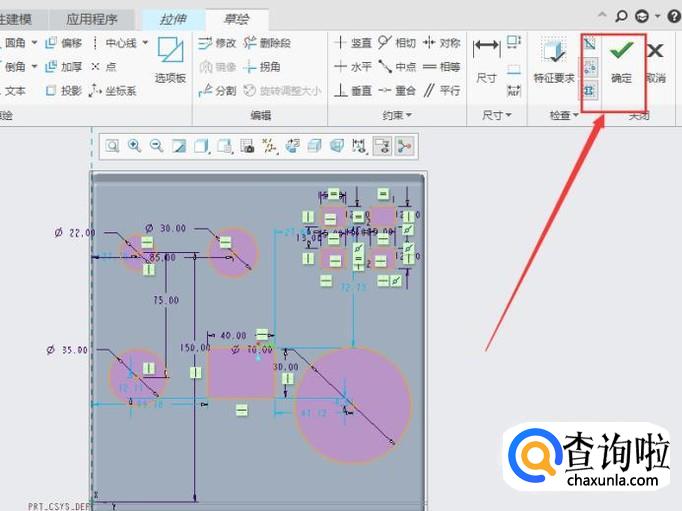Open the datum display filters icon
Screen dimensions: 682x511
pos(270,146)
